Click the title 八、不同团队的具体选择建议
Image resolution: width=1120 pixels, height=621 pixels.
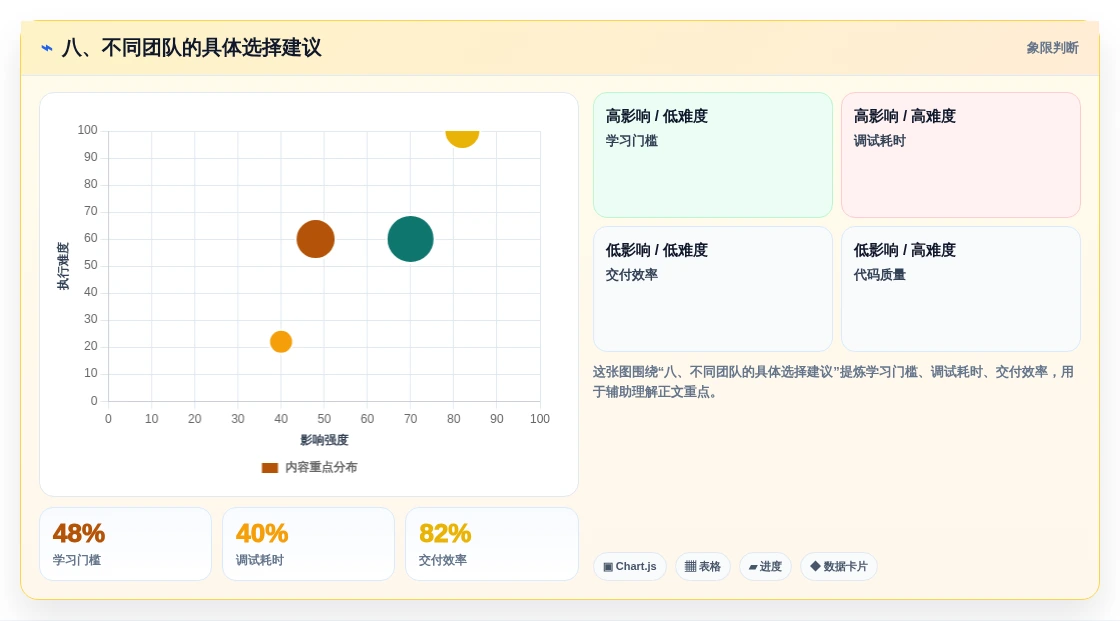coord(191,48)
